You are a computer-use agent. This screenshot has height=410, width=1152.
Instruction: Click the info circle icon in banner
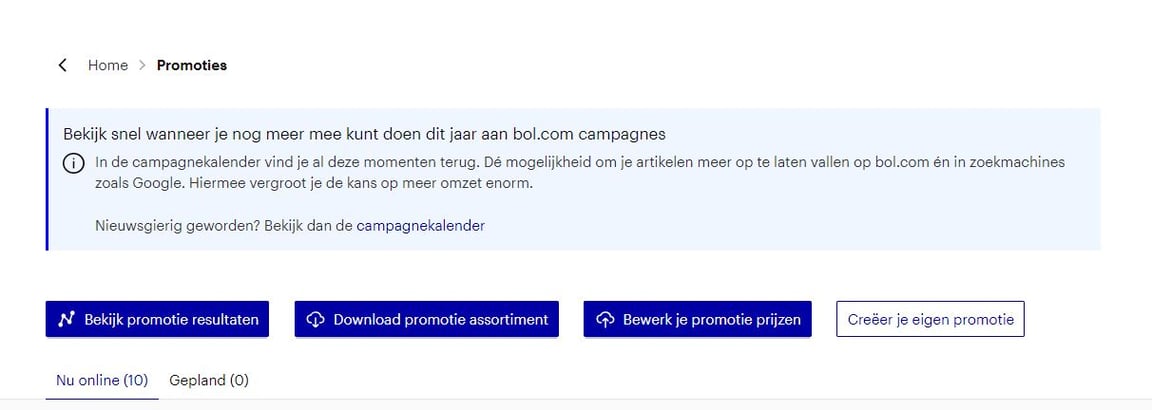[x=74, y=163]
